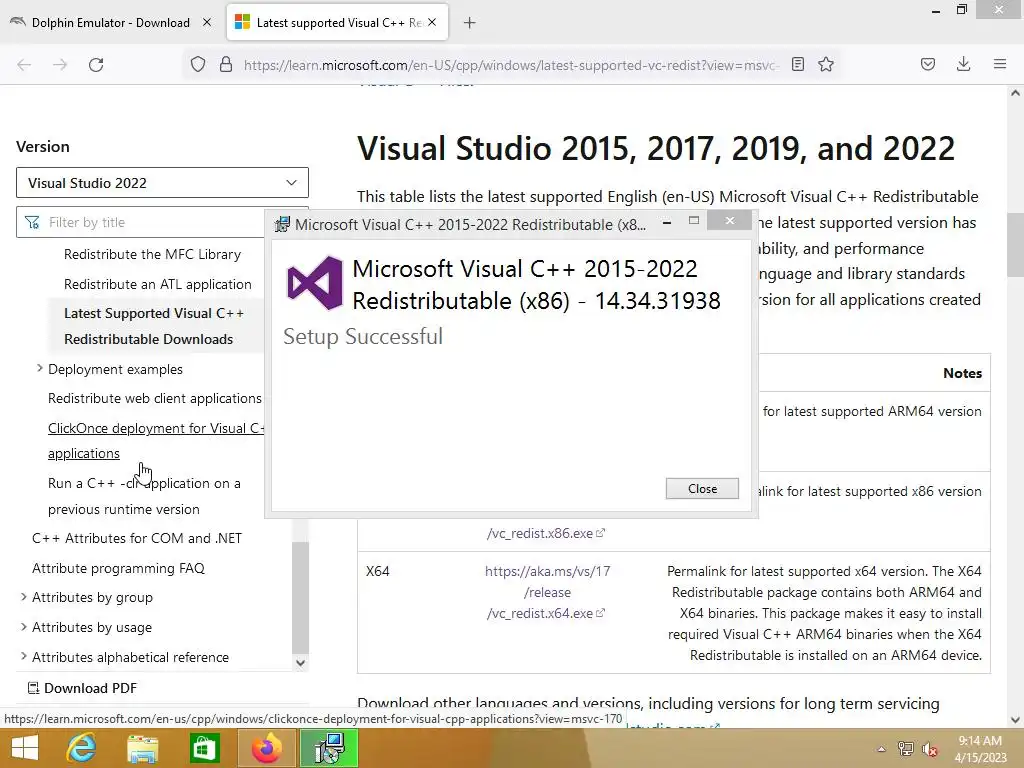Close the Dolphin Emulator tab
Image resolution: width=1024 pixels, height=768 pixels.
tap(207, 22)
